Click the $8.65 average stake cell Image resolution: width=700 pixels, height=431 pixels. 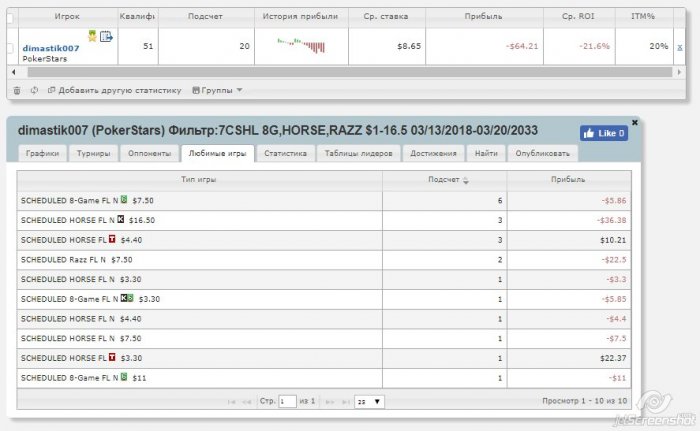click(387, 46)
